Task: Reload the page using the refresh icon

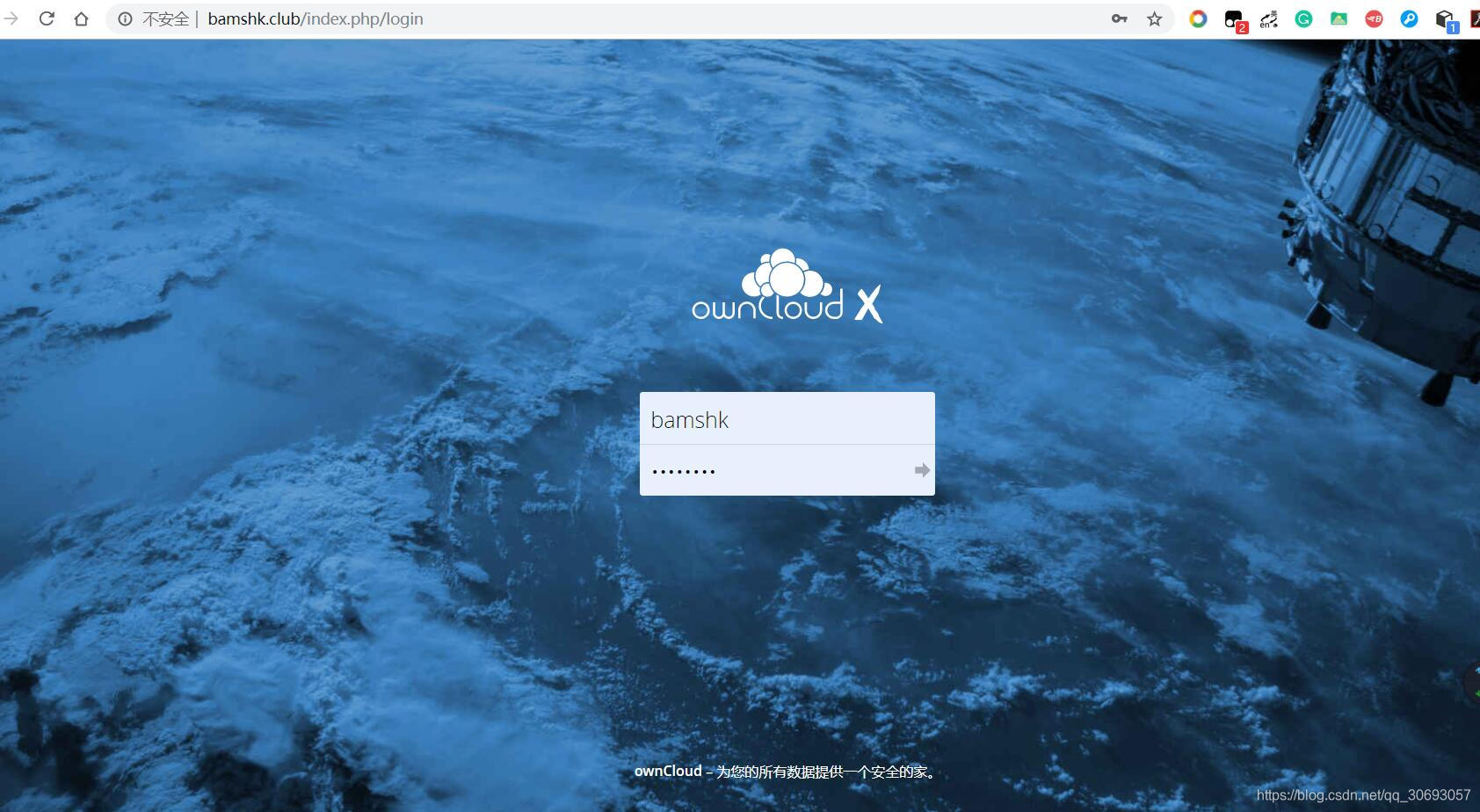Action: click(47, 18)
